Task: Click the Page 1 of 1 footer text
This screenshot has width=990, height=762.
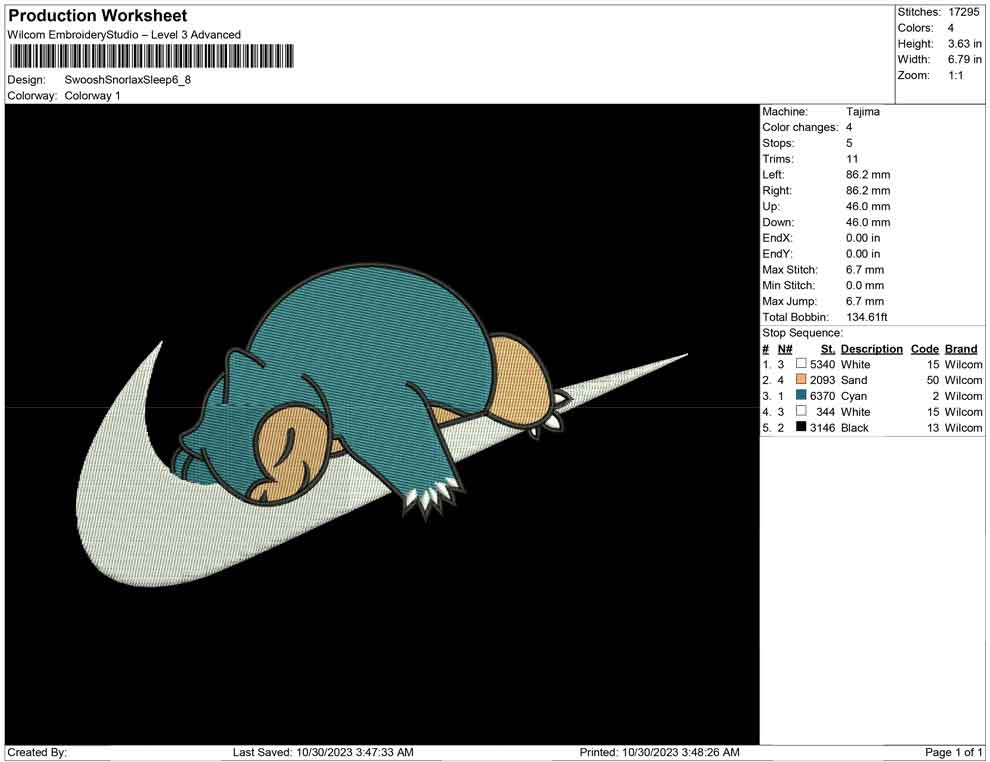Action: [x=954, y=752]
